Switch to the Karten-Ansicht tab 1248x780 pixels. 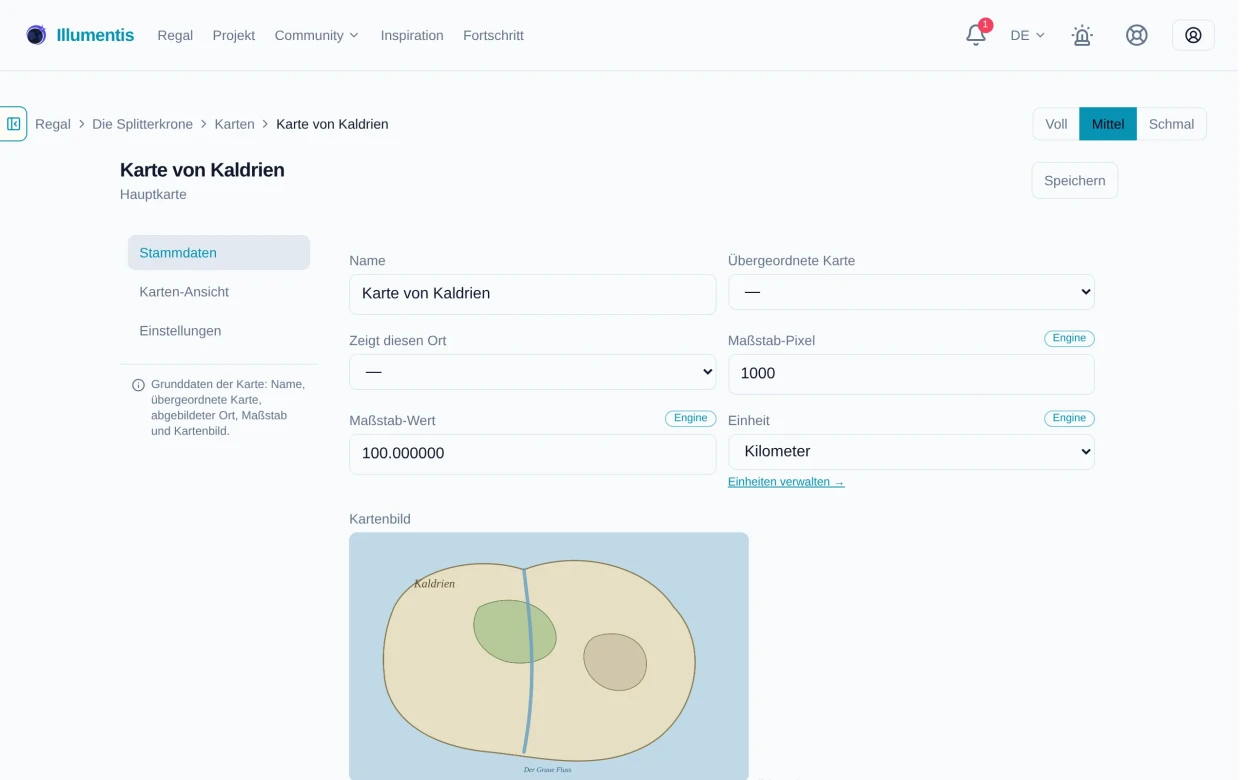click(x=219, y=292)
